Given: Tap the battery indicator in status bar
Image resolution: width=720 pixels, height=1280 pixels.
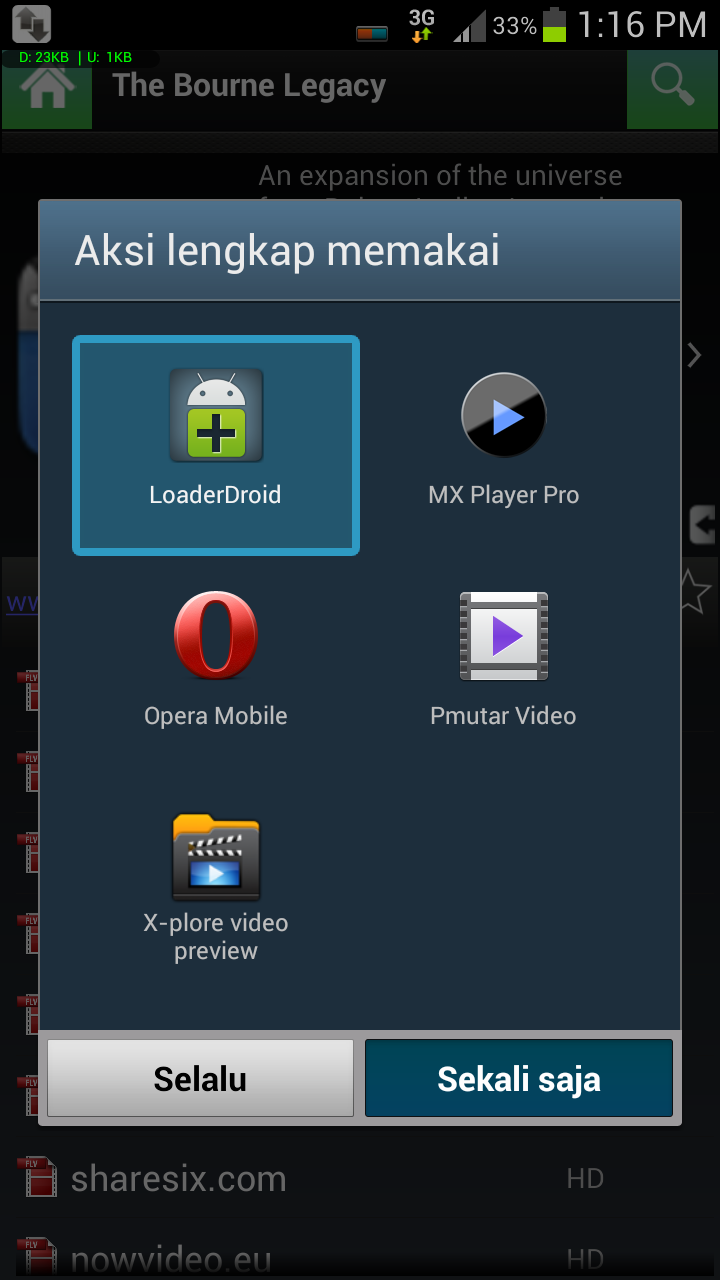Looking at the screenshot, I should [x=554, y=25].
